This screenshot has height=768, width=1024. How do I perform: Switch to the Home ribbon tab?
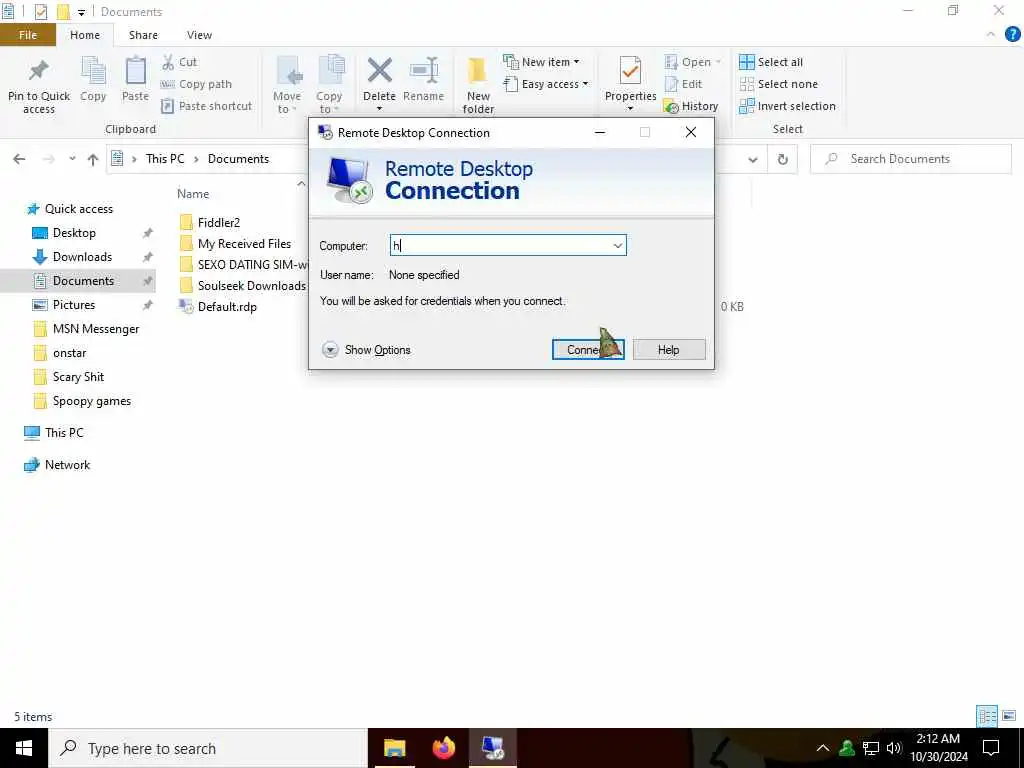(x=85, y=35)
